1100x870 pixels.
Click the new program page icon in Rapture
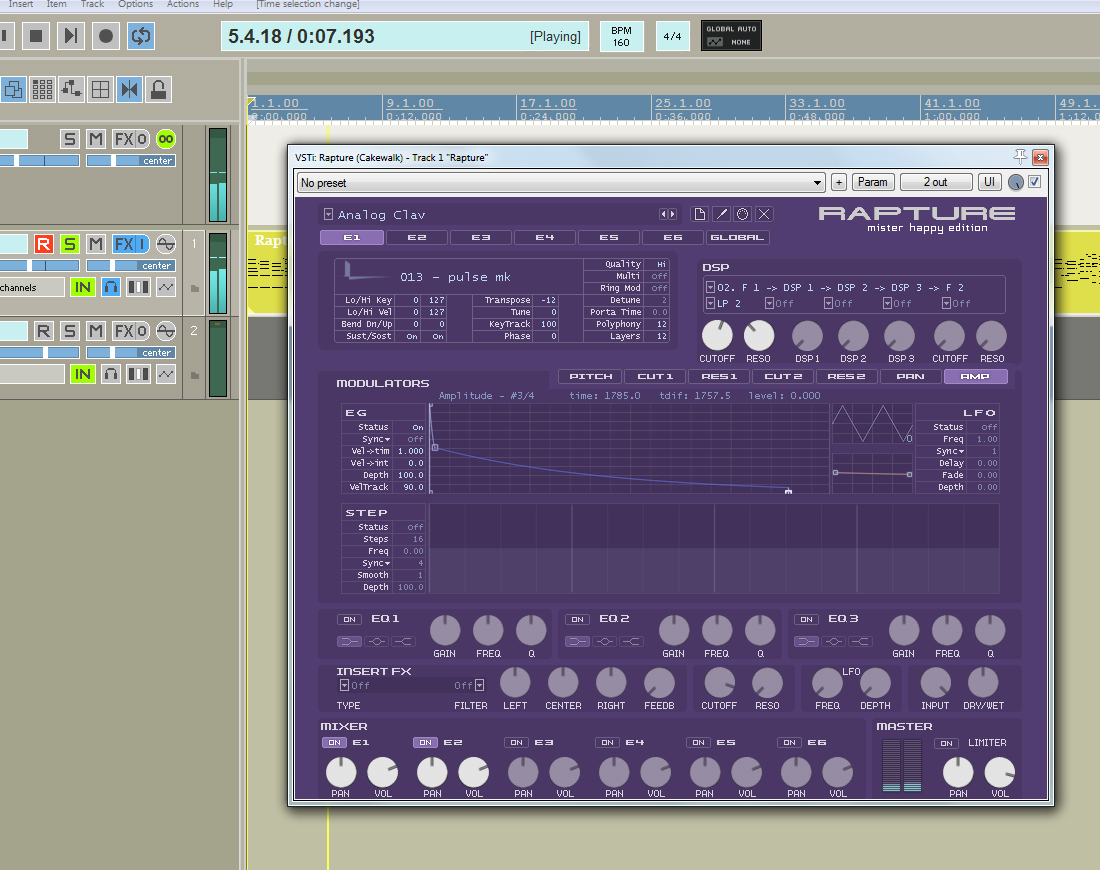(x=700, y=214)
